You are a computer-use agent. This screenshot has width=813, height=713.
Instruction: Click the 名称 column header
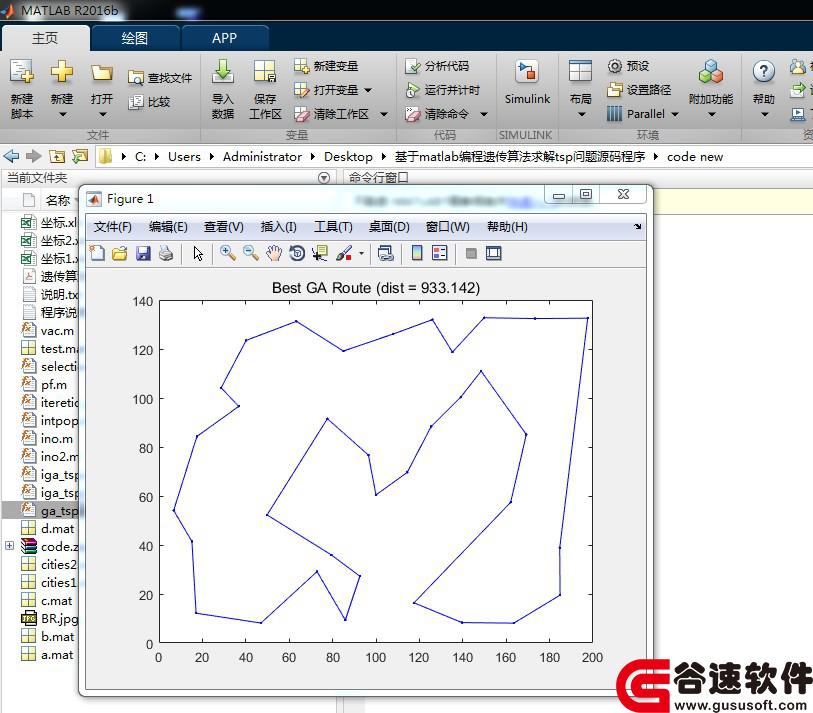[x=58, y=200]
